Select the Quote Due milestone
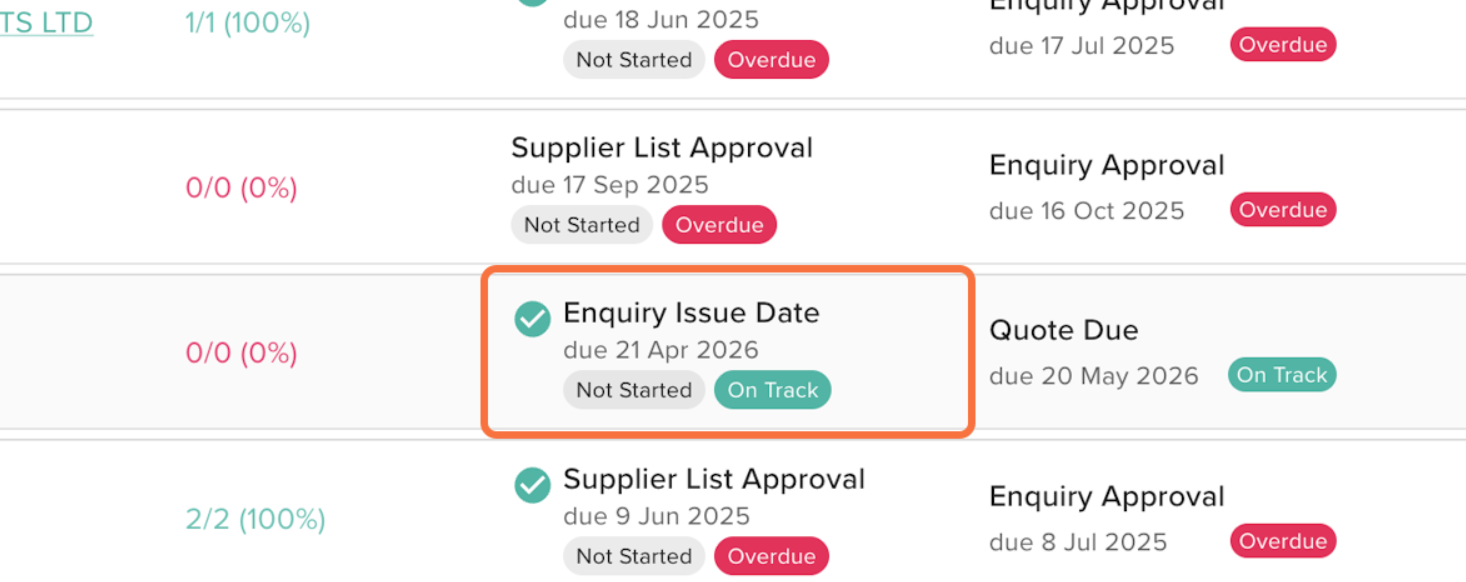Image resolution: width=1466 pixels, height=582 pixels. coord(1064,331)
